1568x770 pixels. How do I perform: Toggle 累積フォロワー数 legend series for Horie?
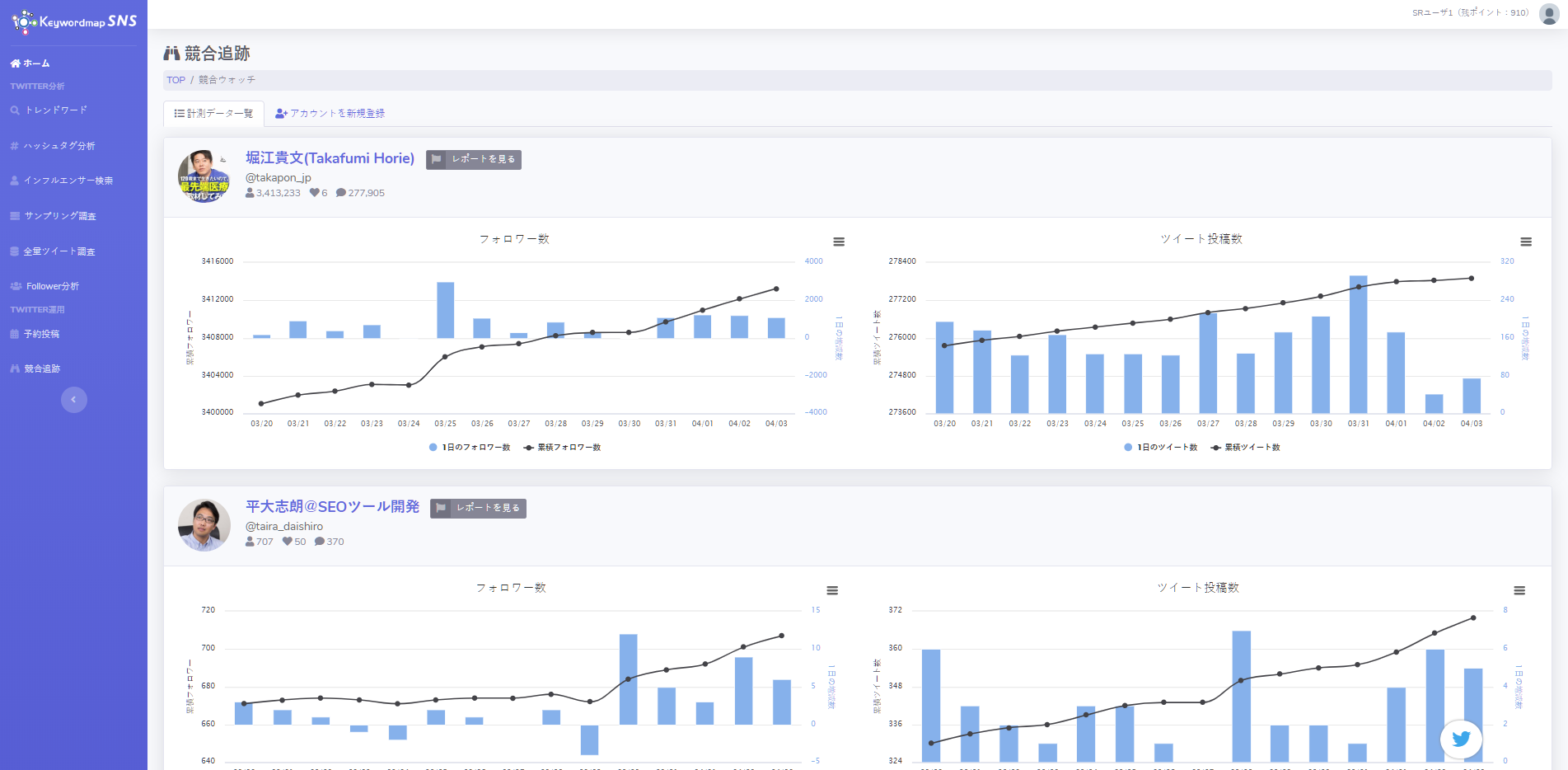tap(563, 448)
